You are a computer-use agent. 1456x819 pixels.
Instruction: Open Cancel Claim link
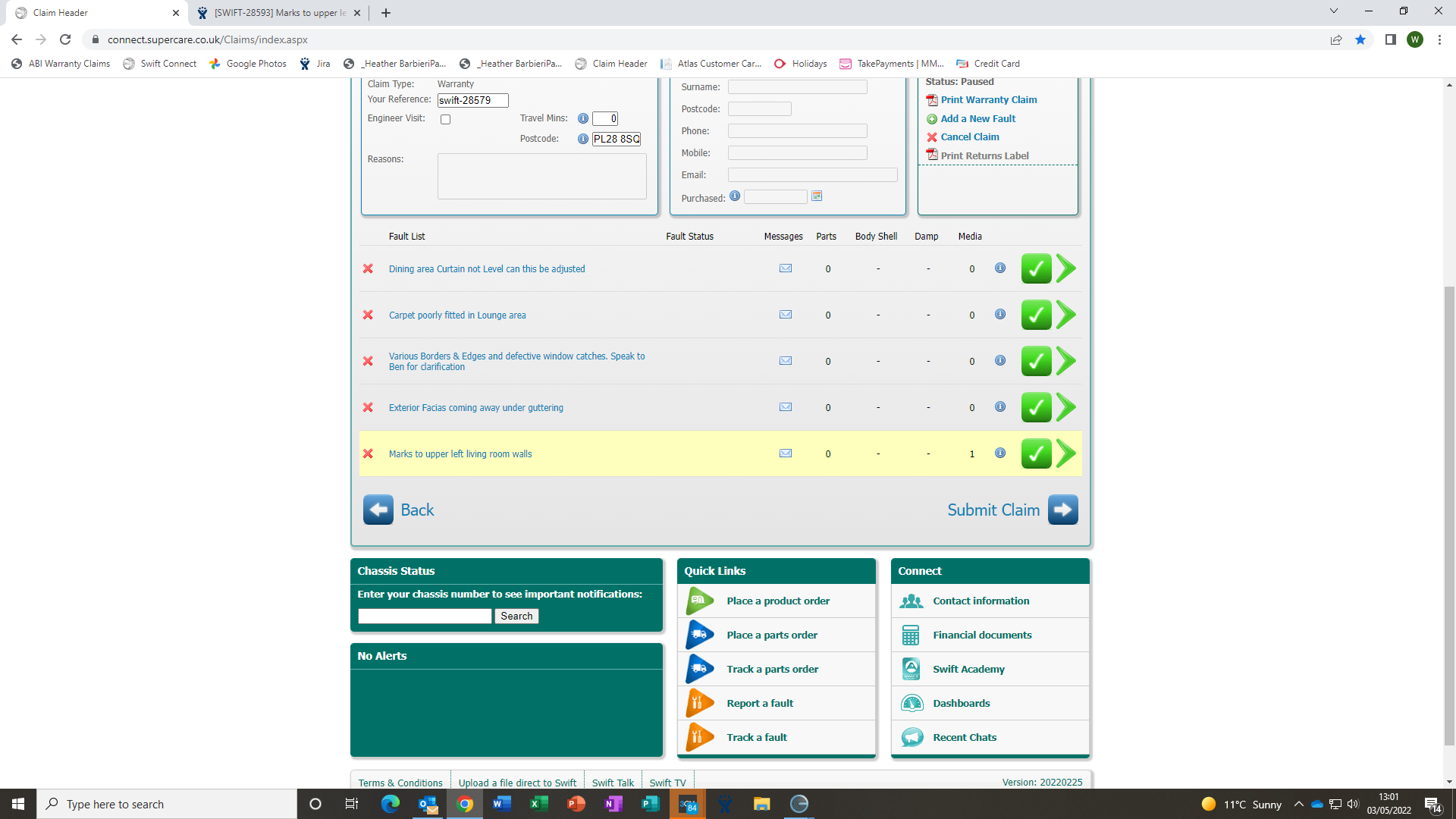[969, 137]
